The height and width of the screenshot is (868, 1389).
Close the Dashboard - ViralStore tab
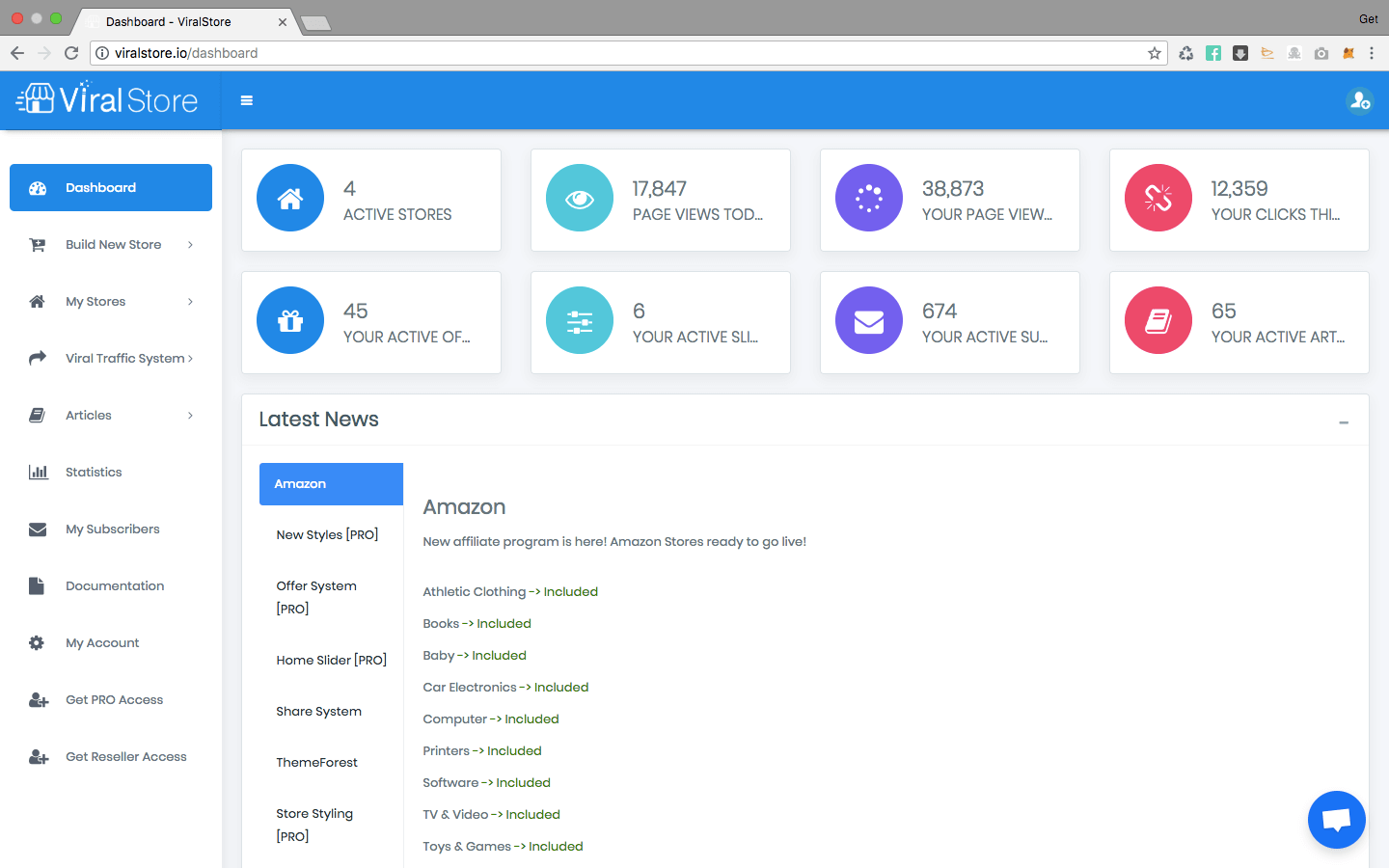[283, 21]
